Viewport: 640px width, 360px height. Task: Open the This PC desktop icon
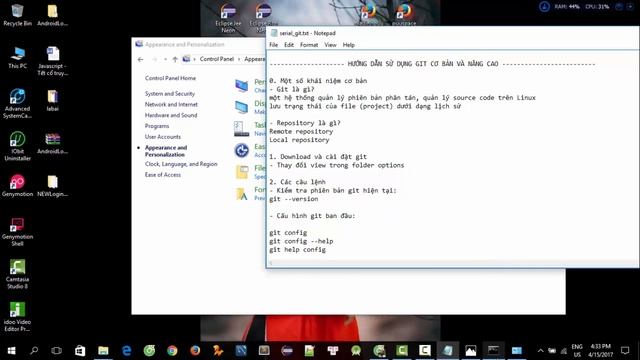17,58
